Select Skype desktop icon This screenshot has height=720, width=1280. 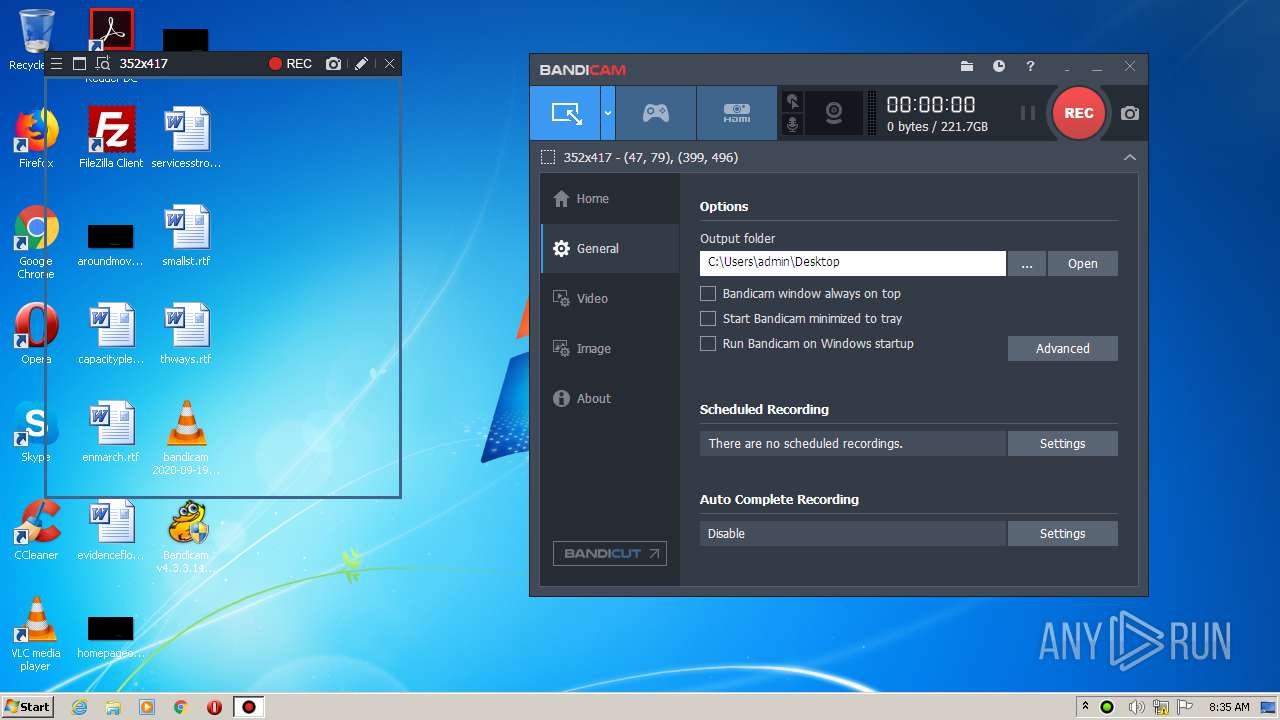pyautogui.click(x=36, y=432)
